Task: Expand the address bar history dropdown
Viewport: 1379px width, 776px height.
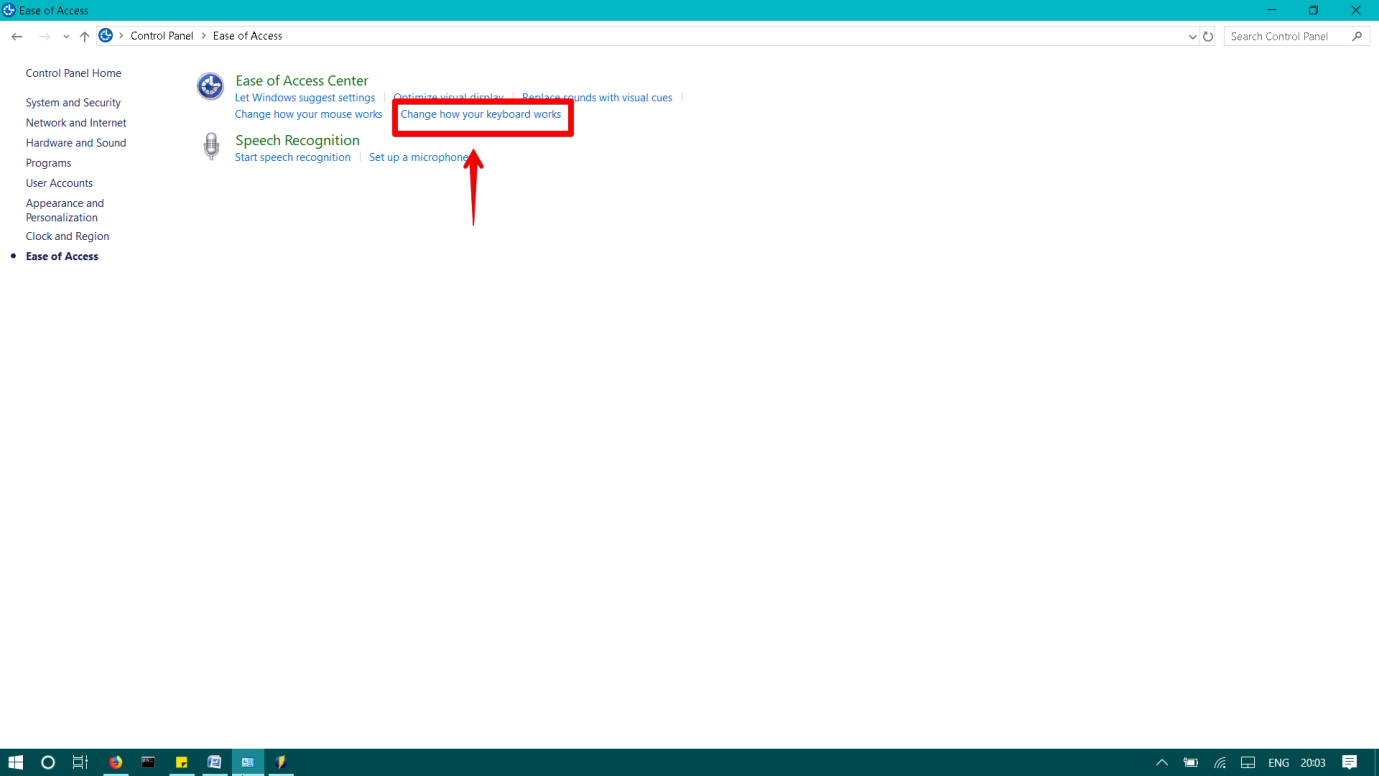Action: point(1192,35)
